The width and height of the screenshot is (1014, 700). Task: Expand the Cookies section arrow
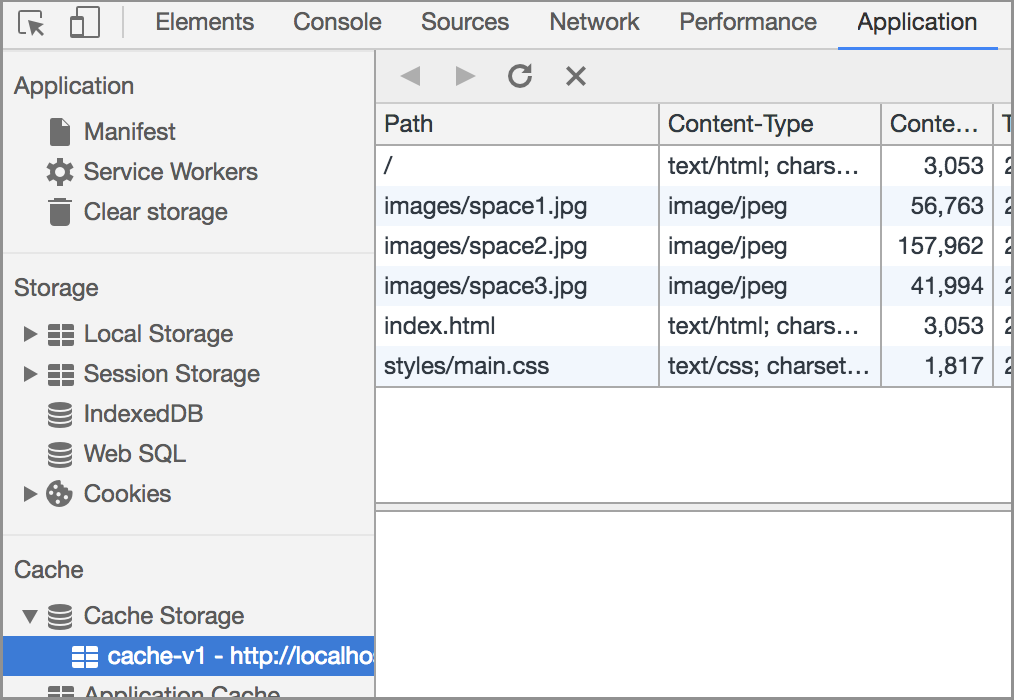[30, 494]
